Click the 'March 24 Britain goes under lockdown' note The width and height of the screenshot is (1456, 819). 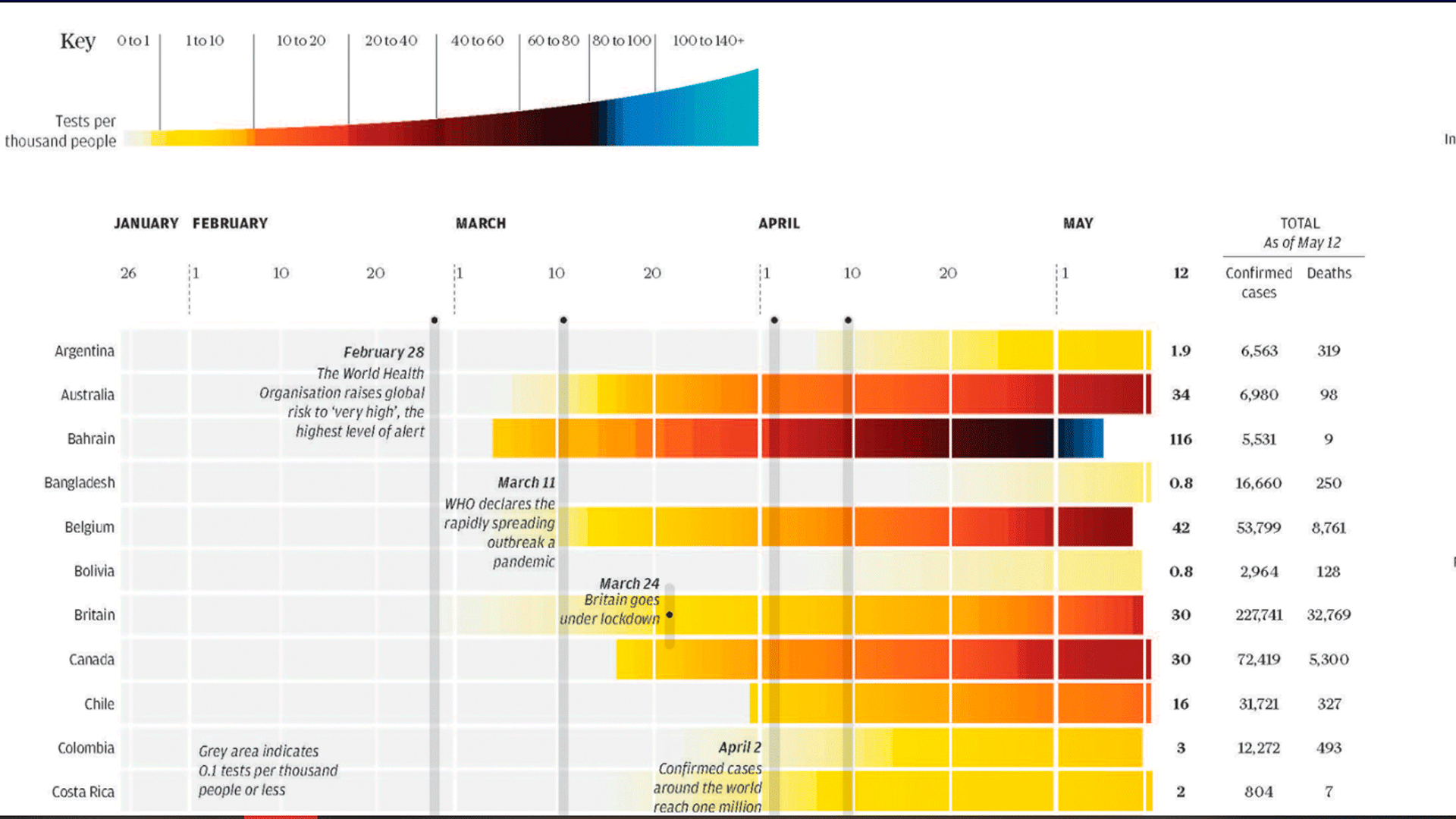tap(610, 601)
